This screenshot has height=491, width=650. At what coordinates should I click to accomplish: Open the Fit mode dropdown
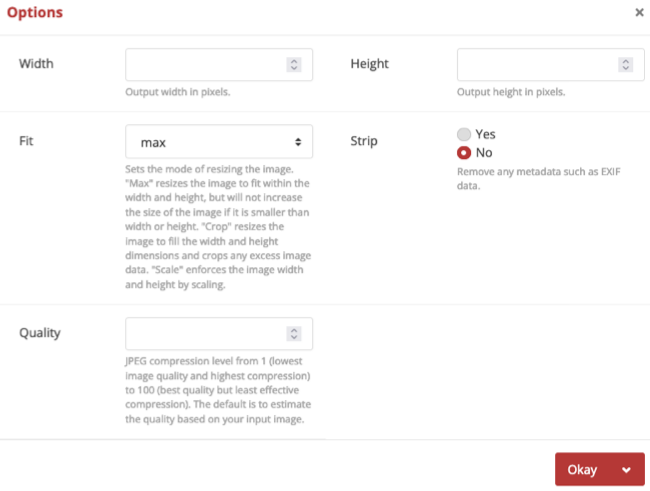point(219,142)
